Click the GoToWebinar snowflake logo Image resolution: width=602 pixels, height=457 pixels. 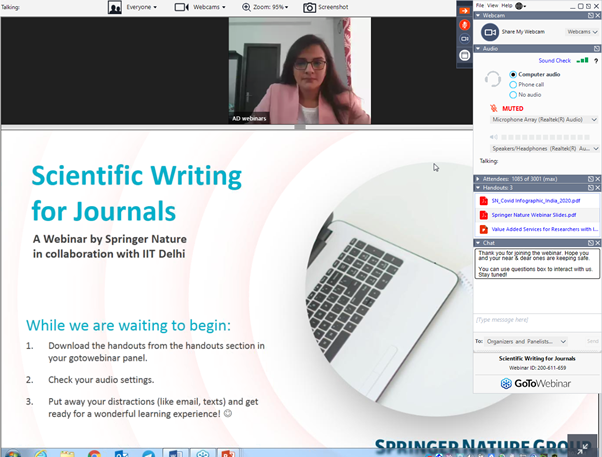506,383
